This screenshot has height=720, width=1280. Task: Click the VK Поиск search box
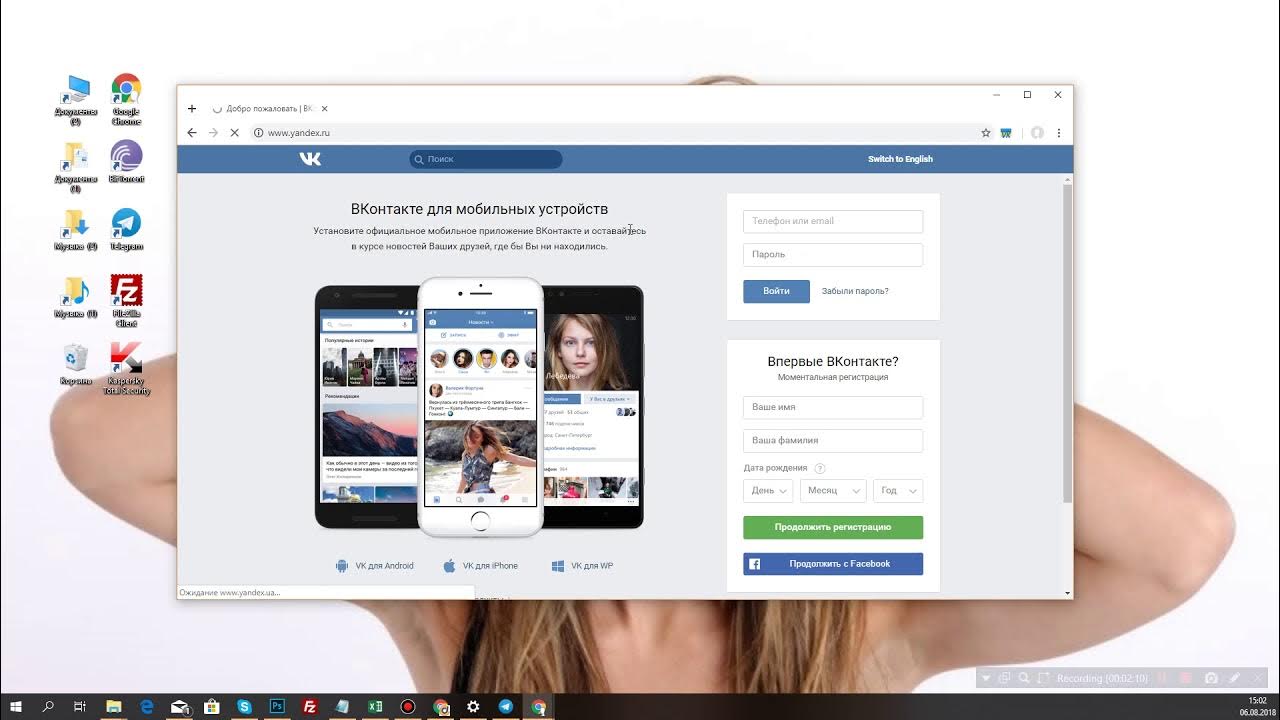[486, 159]
